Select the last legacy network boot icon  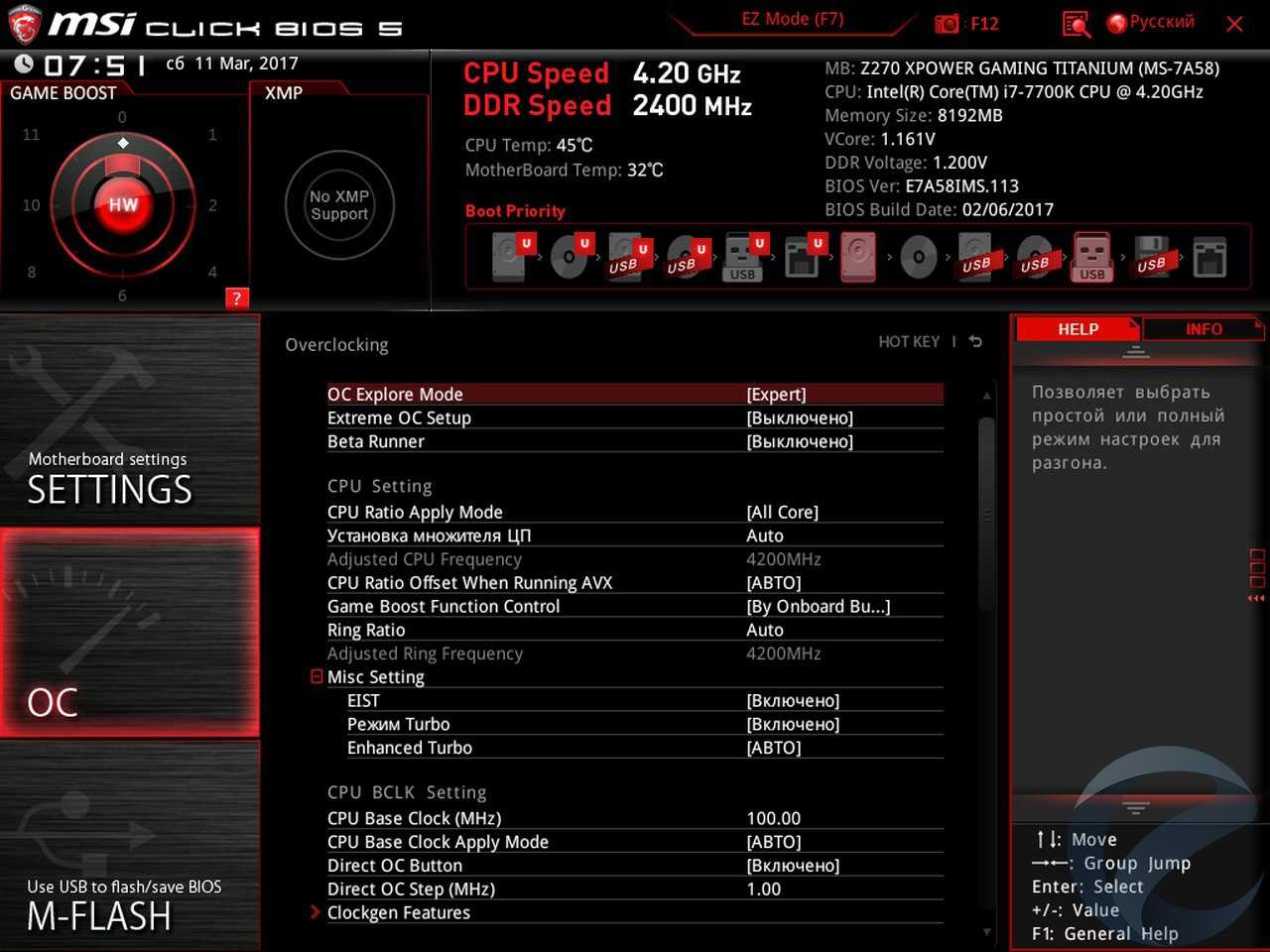coord(1209,258)
